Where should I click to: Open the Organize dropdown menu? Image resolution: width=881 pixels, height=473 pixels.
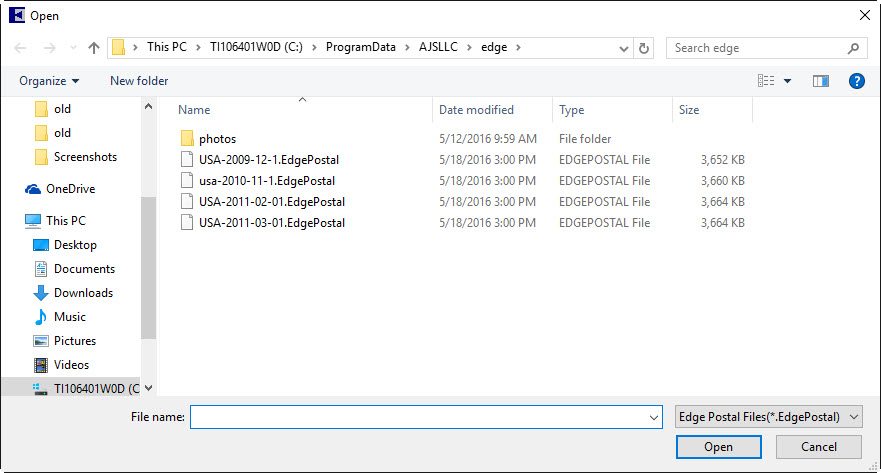(x=49, y=81)
